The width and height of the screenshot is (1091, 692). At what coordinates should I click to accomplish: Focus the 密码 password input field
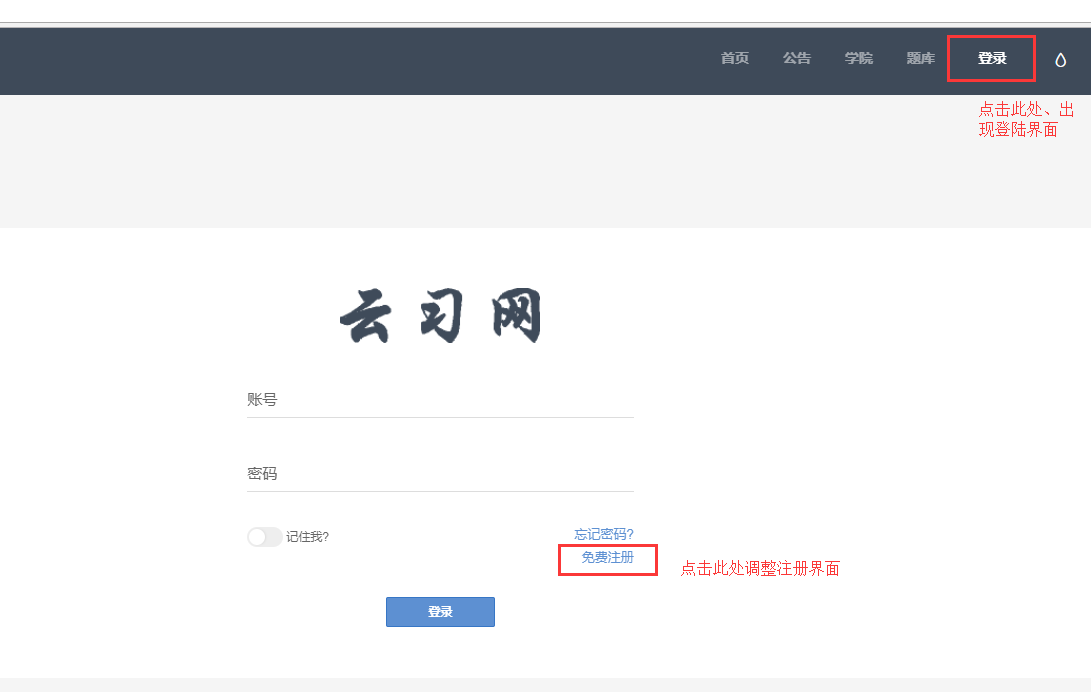click(x=440, y=474)
